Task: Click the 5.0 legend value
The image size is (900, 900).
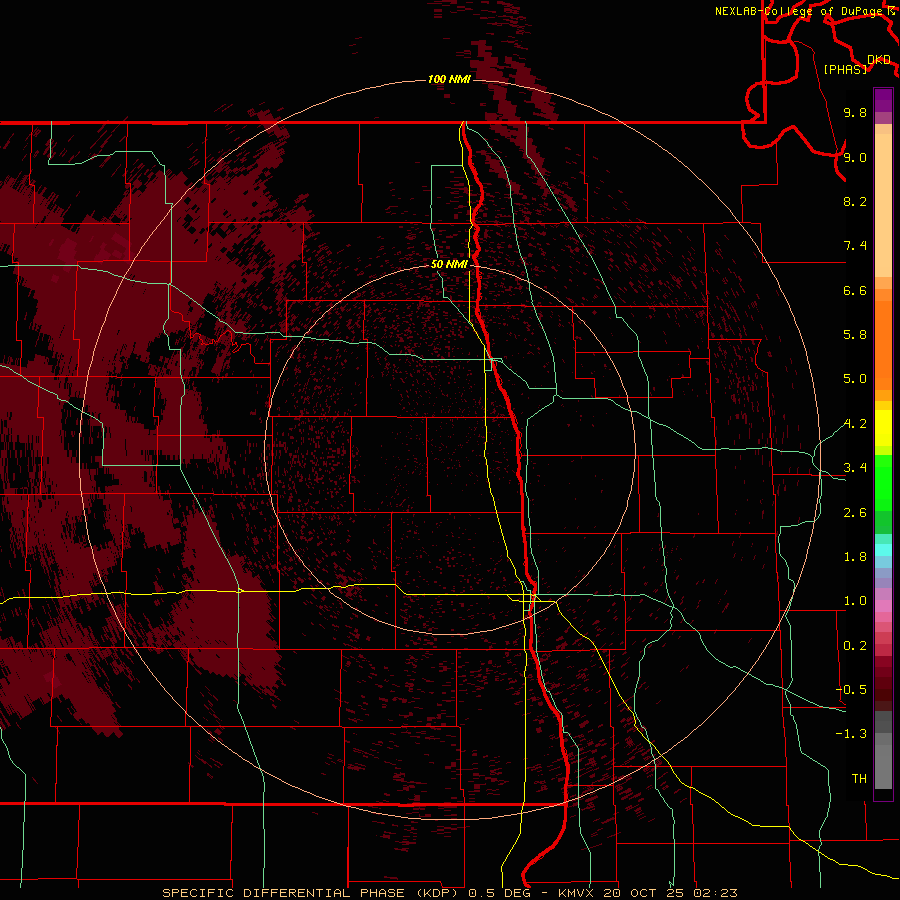Action: click(x=855, y=379)
